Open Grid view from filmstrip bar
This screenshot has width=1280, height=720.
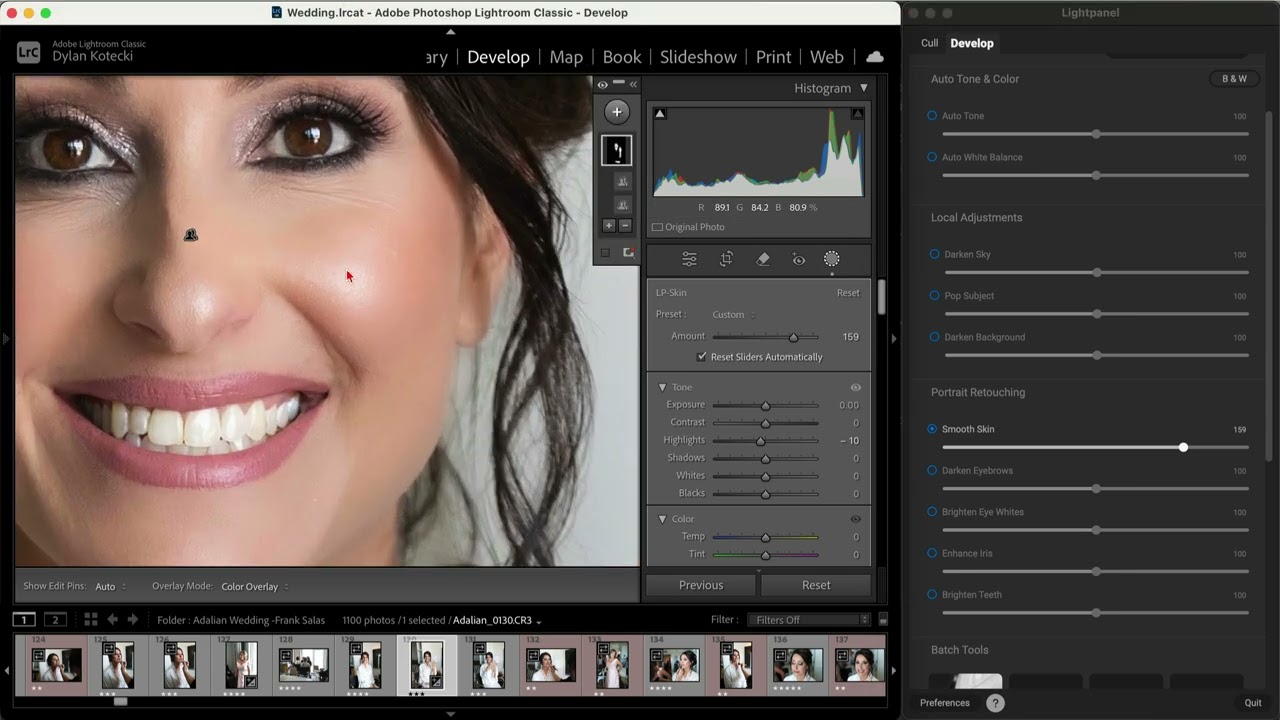pyautogui.click(x=90, y=620)
